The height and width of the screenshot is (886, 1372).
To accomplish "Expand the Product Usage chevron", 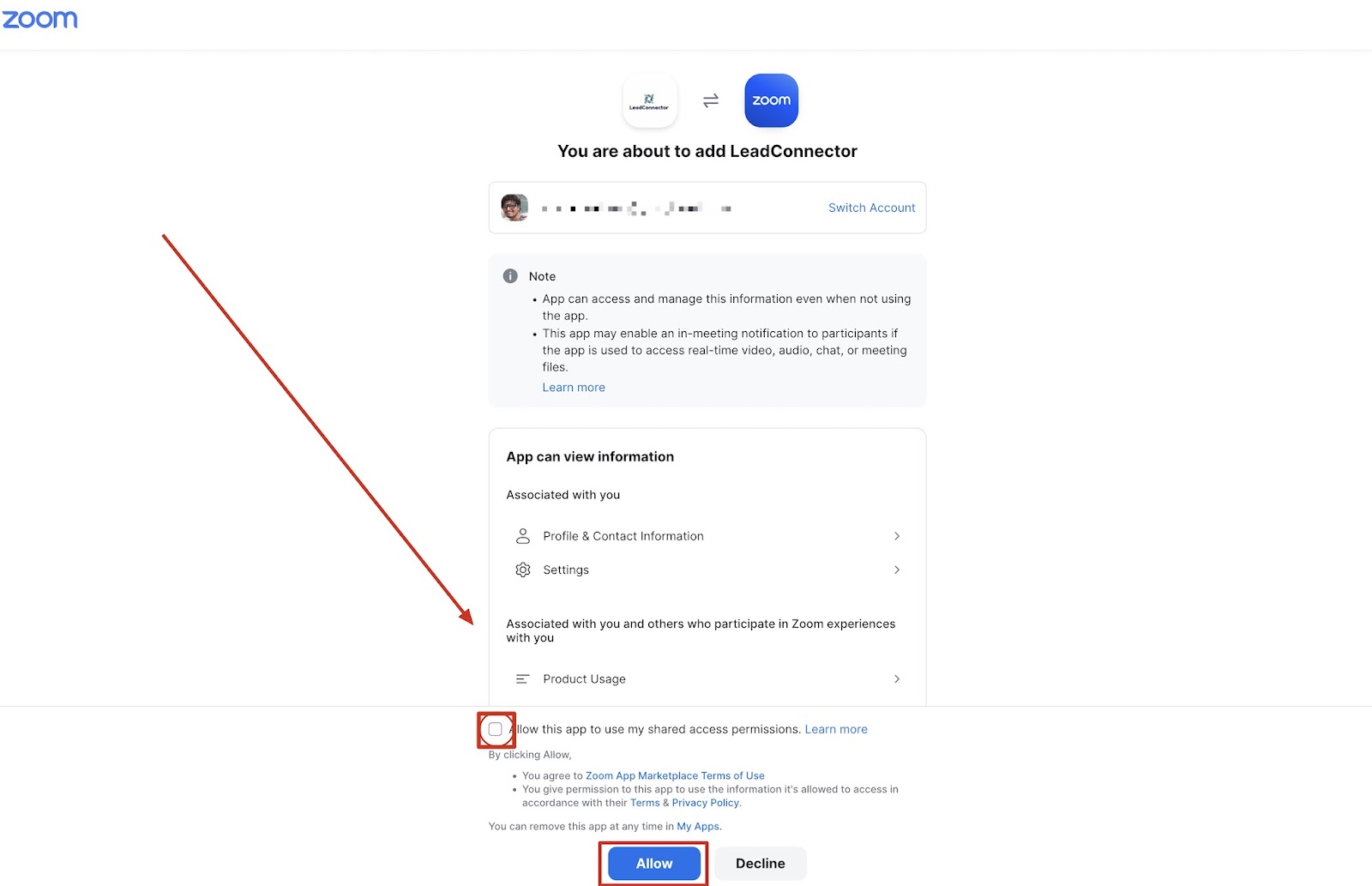I will pyautogui.click(x=897, y=678).
